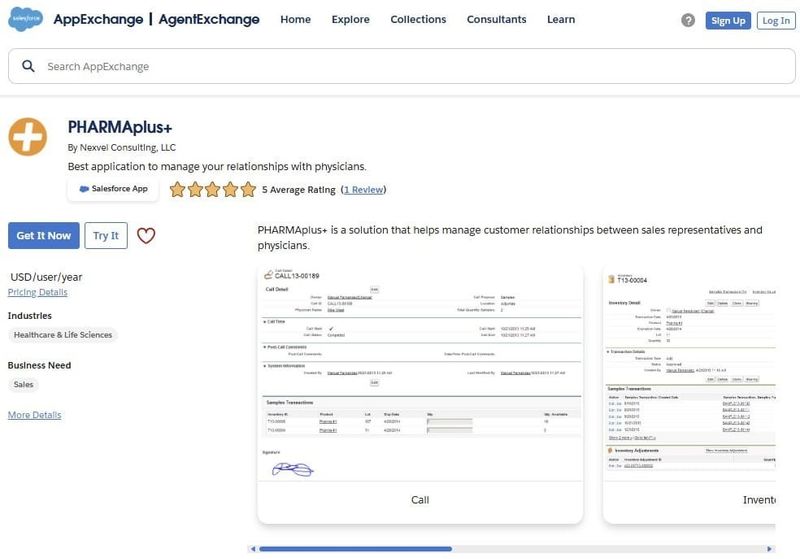Click the Log In button
Viewport: 800px width, 559px height.
tap(776, 20)
